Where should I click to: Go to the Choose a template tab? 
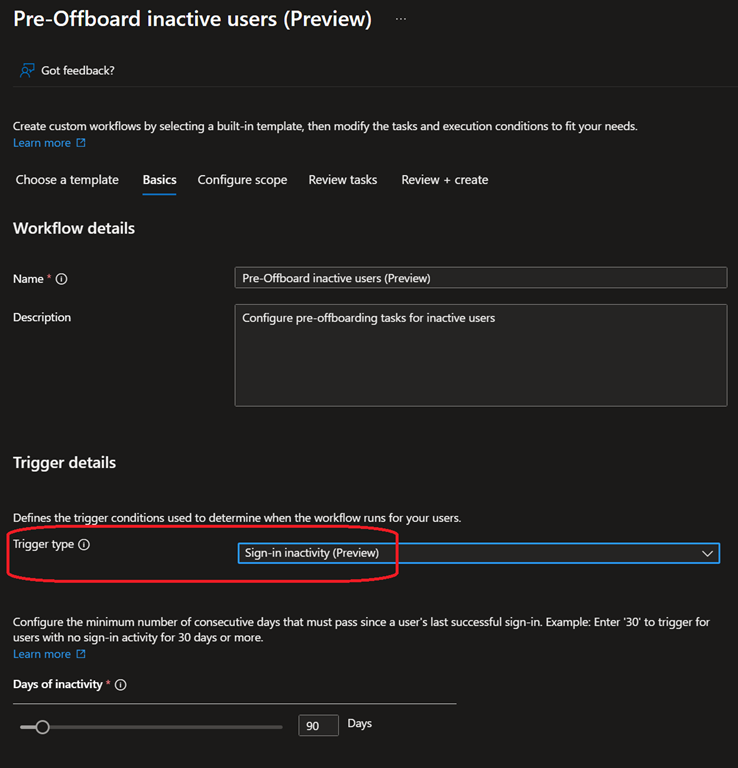click(x=67, y=180)
